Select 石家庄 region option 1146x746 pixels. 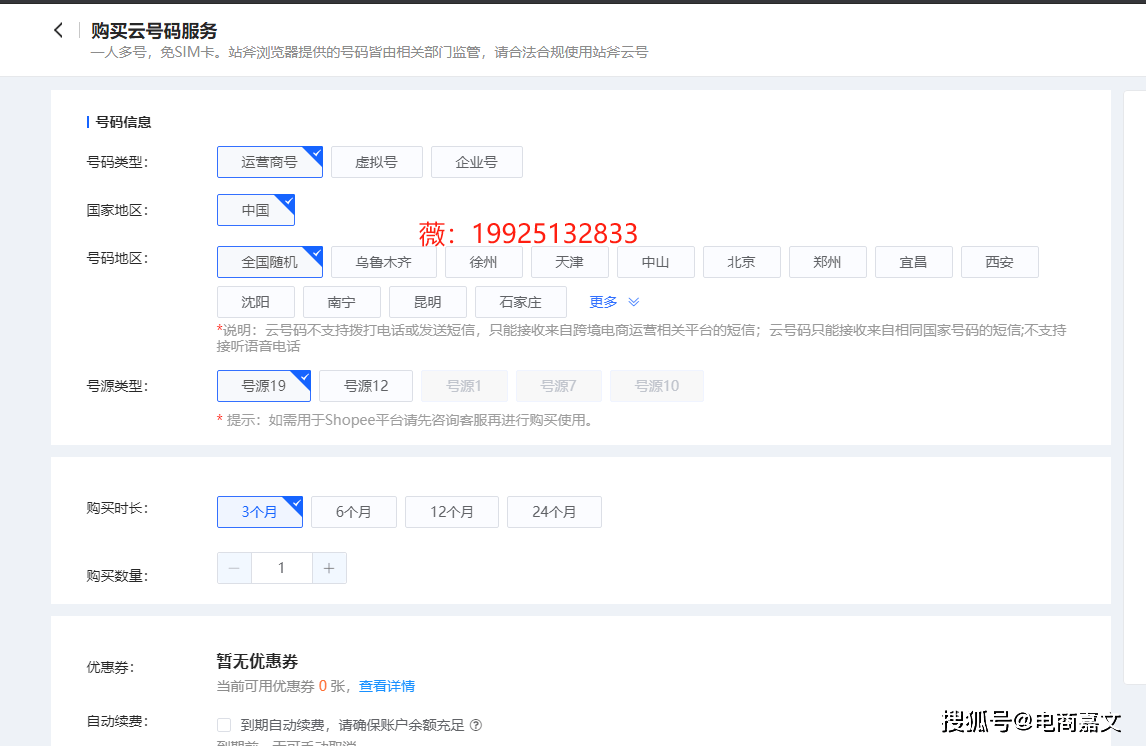pyautogui.click(x=520, y=302)
